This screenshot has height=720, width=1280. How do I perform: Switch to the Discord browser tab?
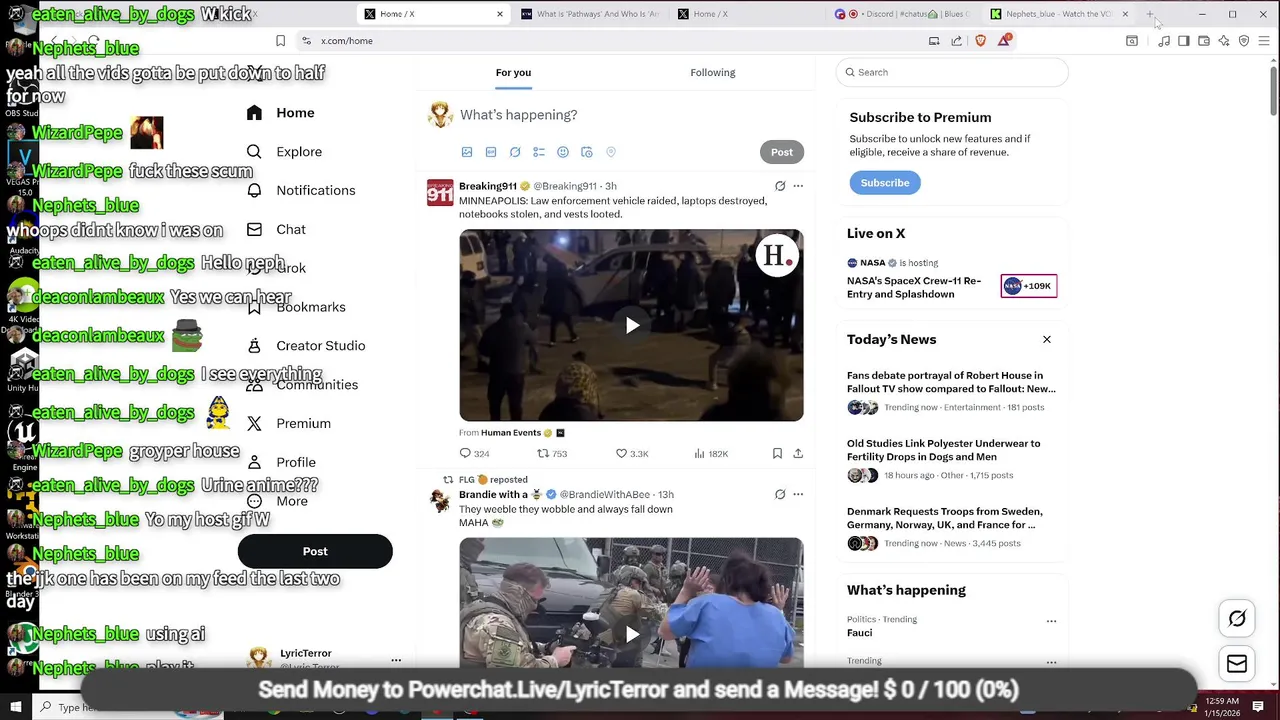pos(903,14)
